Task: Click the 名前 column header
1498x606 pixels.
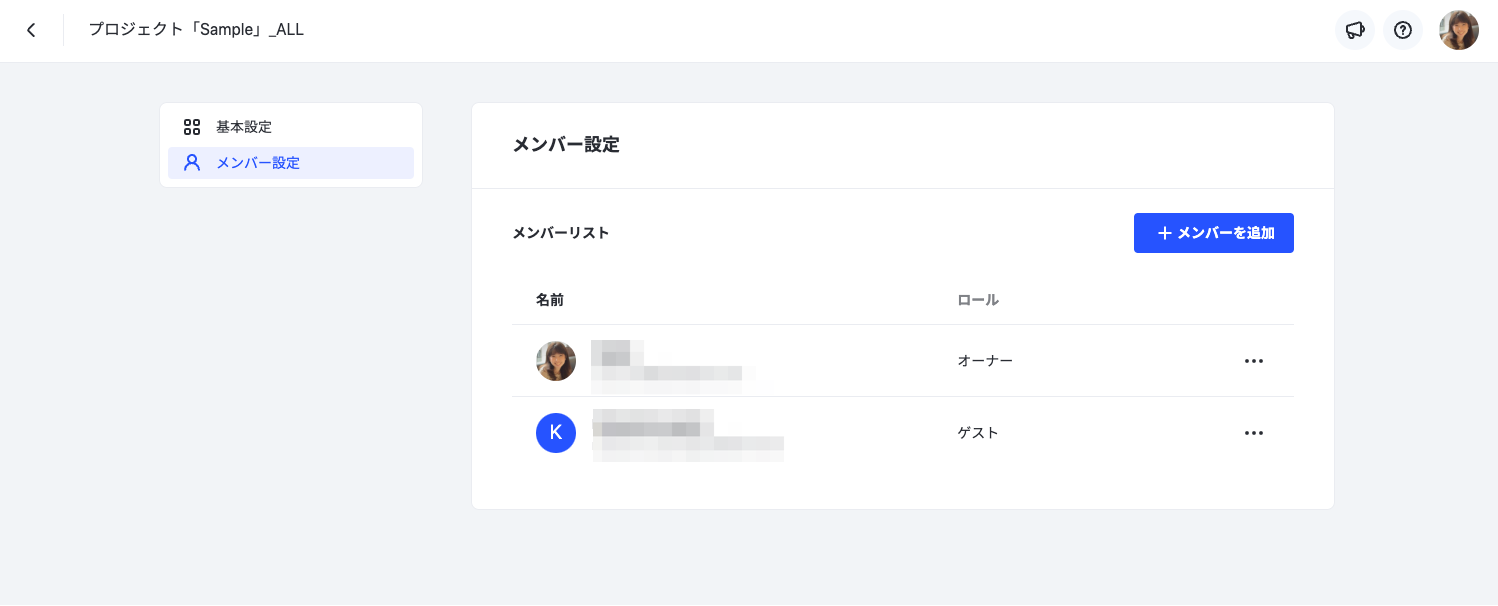Action: [x=550, y=300]
